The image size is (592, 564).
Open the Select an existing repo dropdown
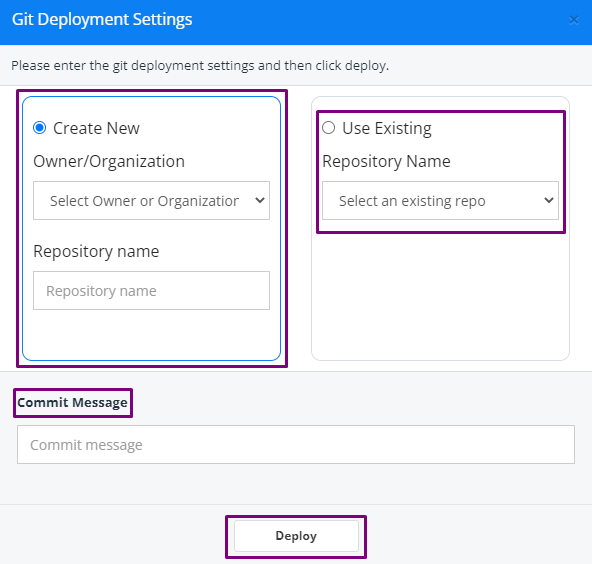click(x=440, y=200)
